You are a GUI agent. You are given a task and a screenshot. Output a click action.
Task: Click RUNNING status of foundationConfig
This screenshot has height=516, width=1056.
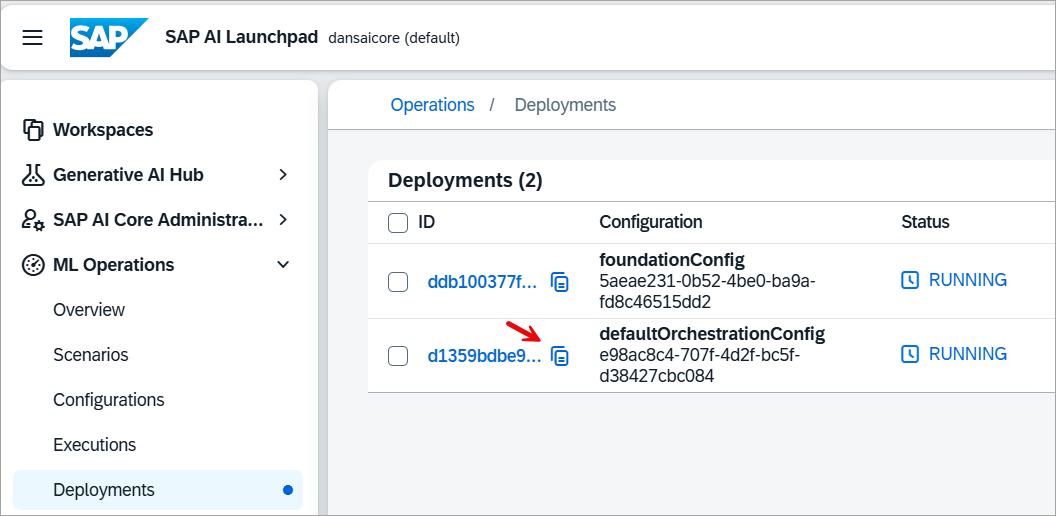coord(968,280)
